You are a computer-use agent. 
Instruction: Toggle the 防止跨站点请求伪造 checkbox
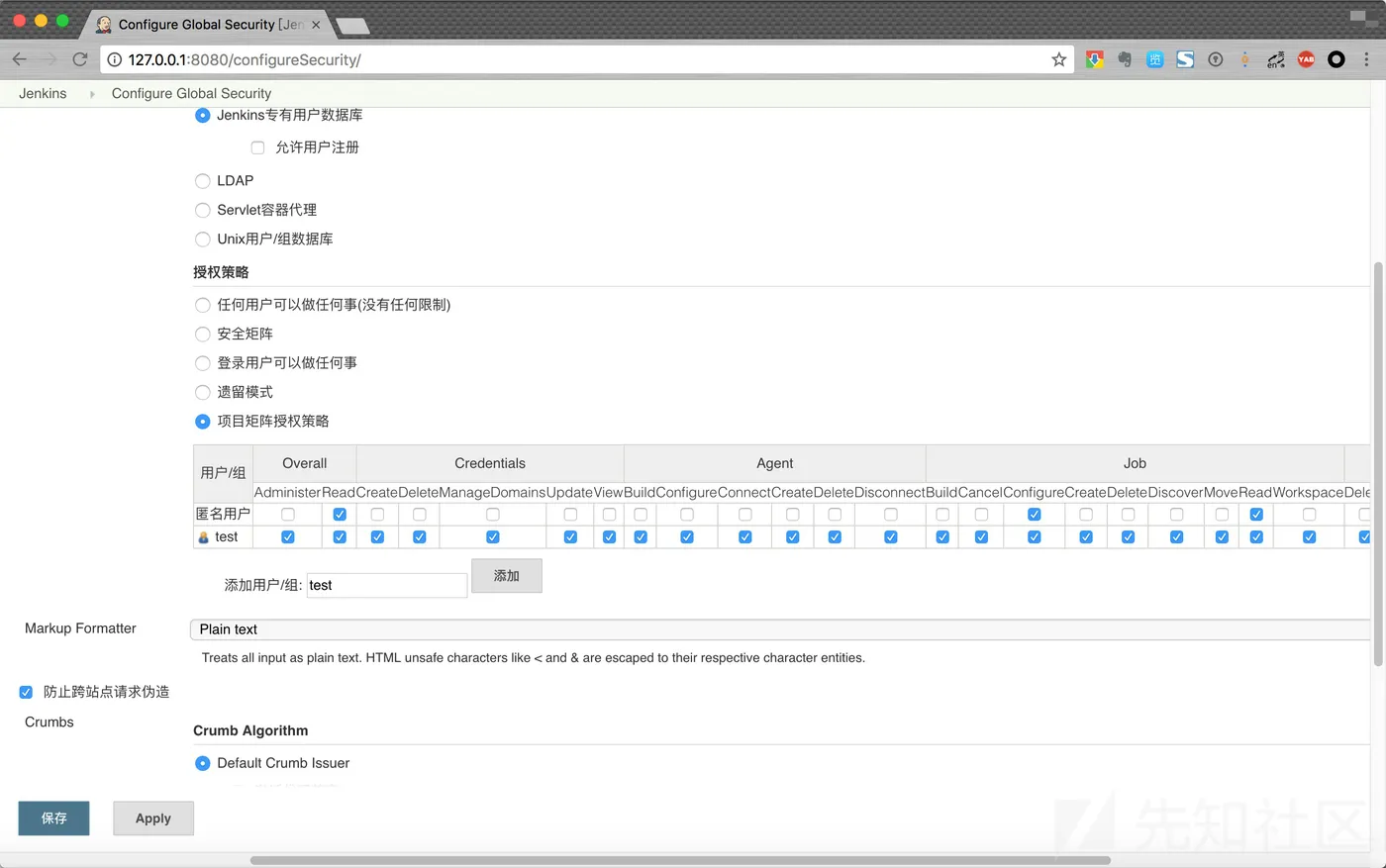(26, 692)
